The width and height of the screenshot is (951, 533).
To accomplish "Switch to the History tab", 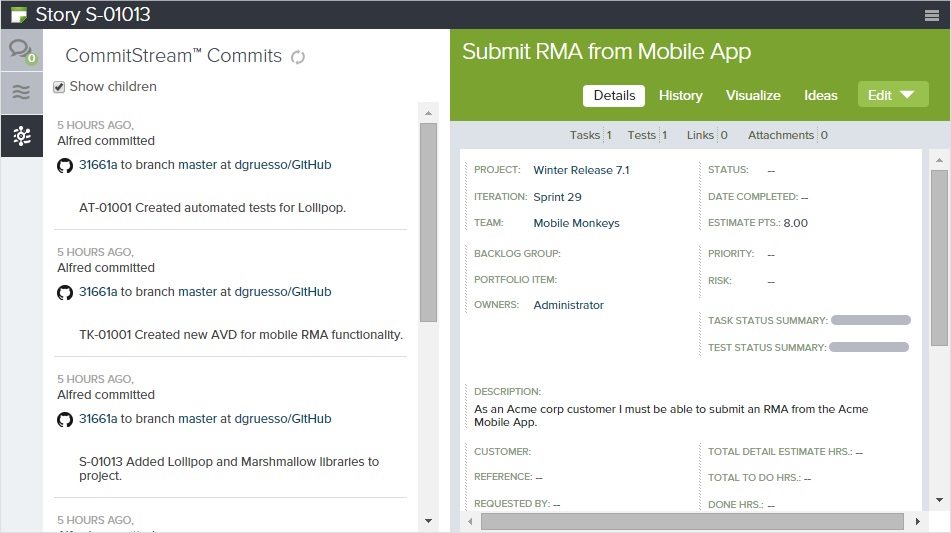I will (680, 95).
